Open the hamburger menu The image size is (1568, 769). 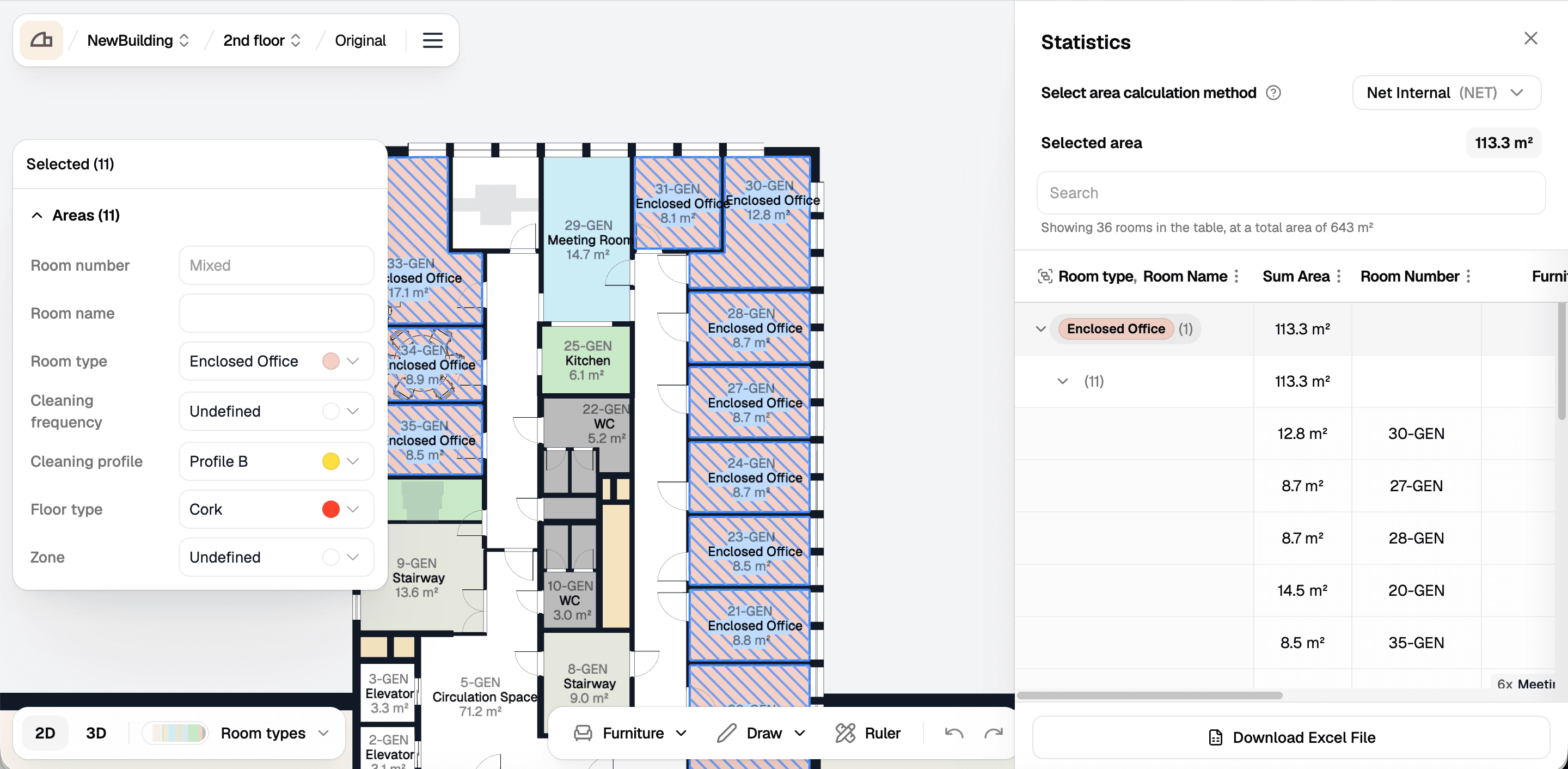[432, 41]
